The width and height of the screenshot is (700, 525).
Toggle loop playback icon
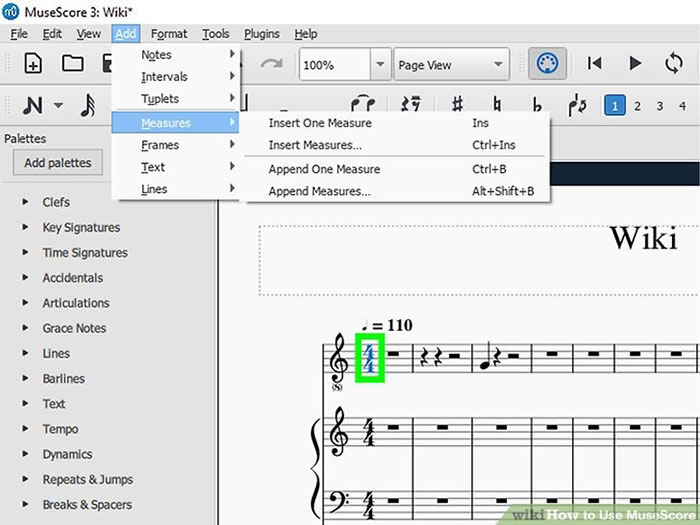click(x=673, y=64)
